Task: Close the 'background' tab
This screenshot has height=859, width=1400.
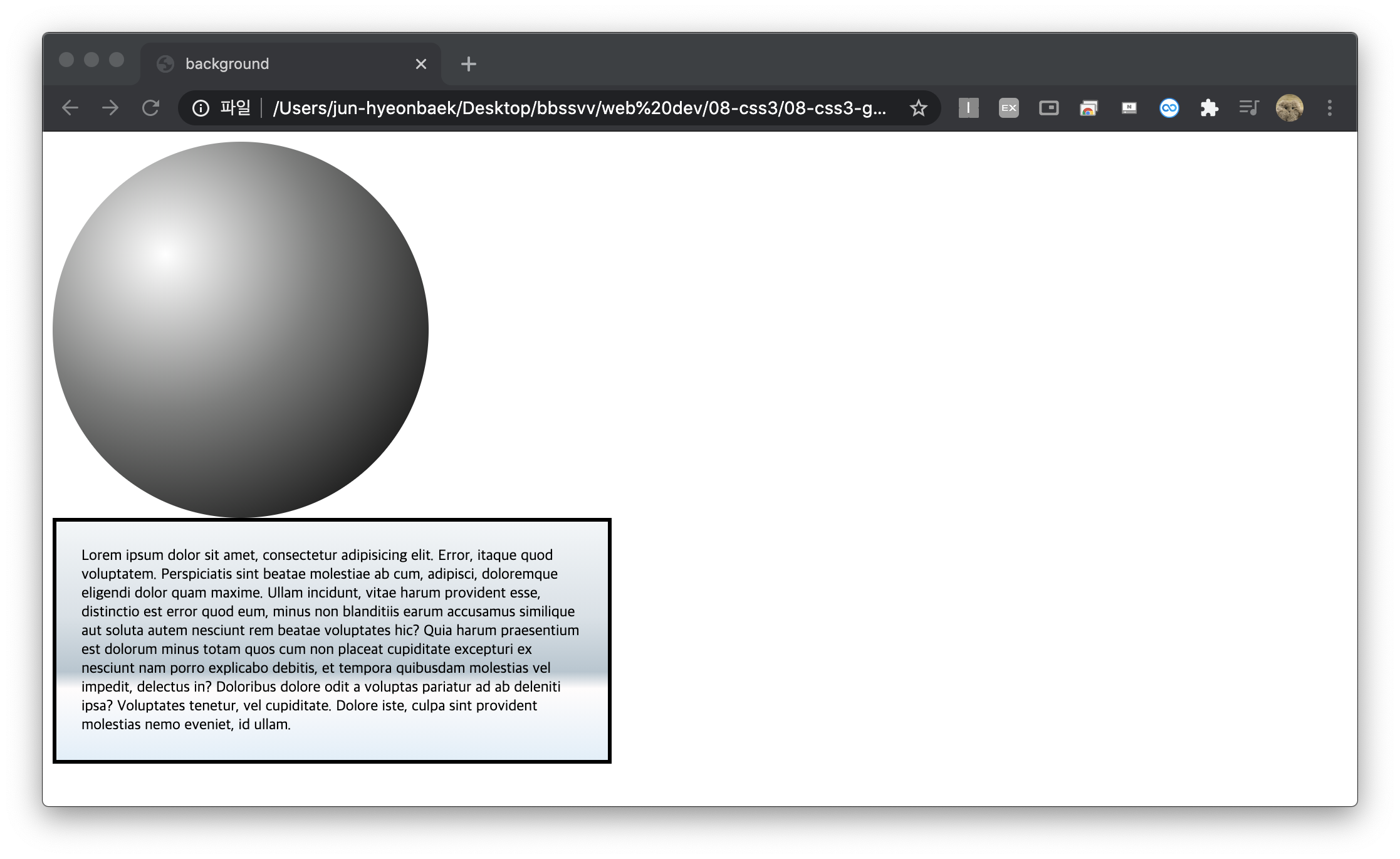Action: click(421, 64)
